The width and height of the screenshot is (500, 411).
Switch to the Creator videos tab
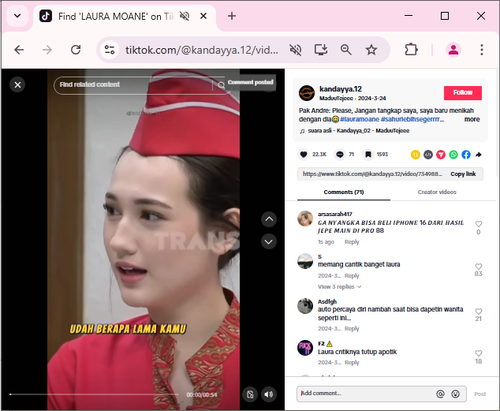pyautogui.click(x=437, y=192)
